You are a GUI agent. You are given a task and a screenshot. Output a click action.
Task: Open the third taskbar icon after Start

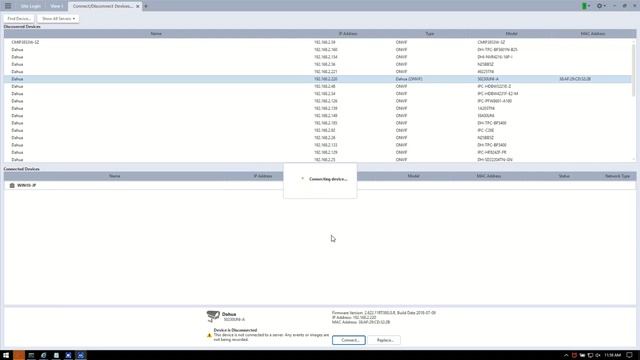[31, 355]
